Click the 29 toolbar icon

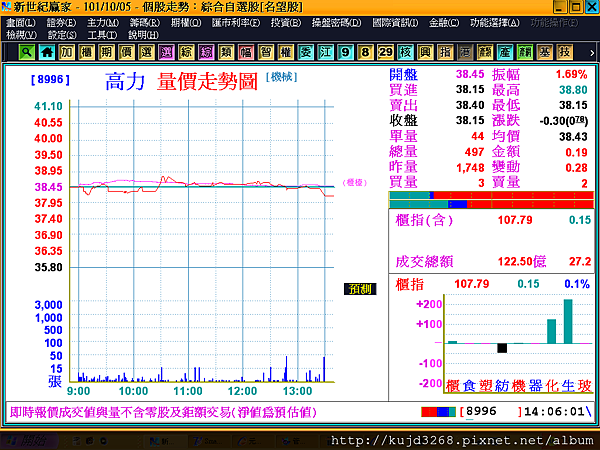point(385,52)
